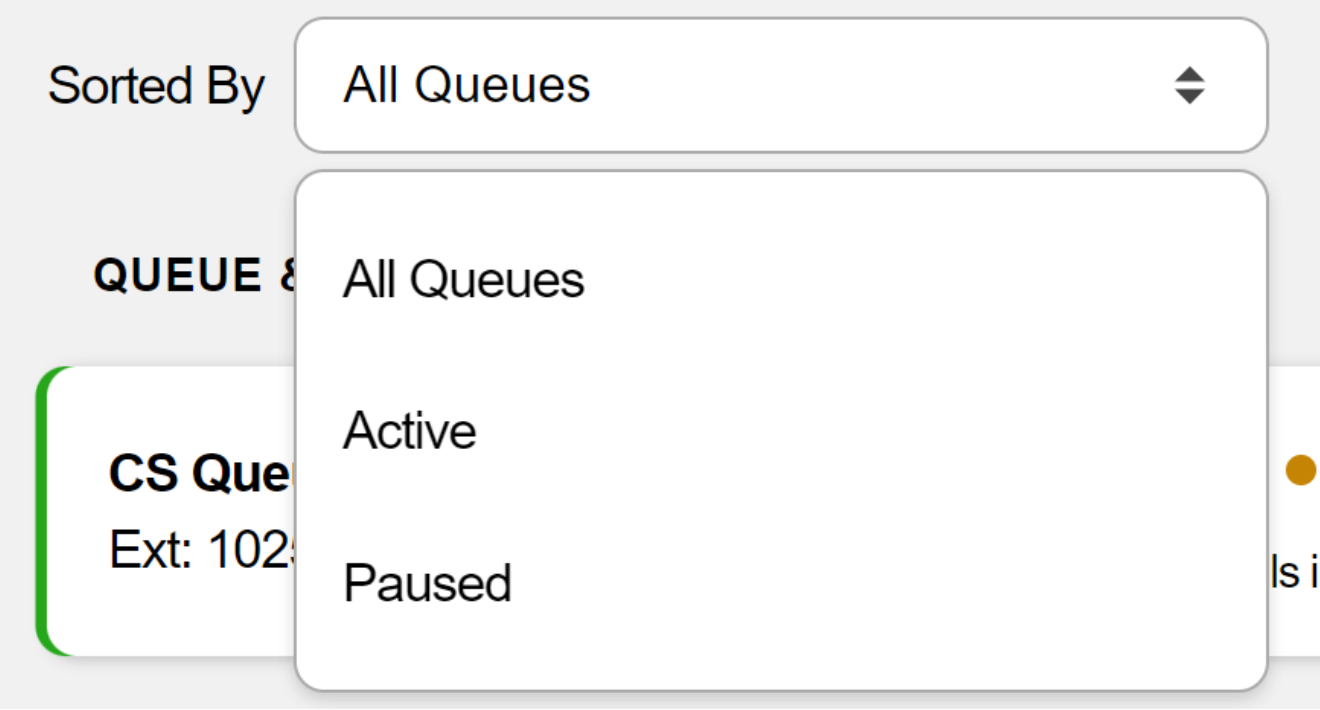Image resolution: width=1320 pixels, height=710 pixels.
Task: Click the truncated text at the card's right edge
Action: pyautogui.click(x=1297, y=572)
